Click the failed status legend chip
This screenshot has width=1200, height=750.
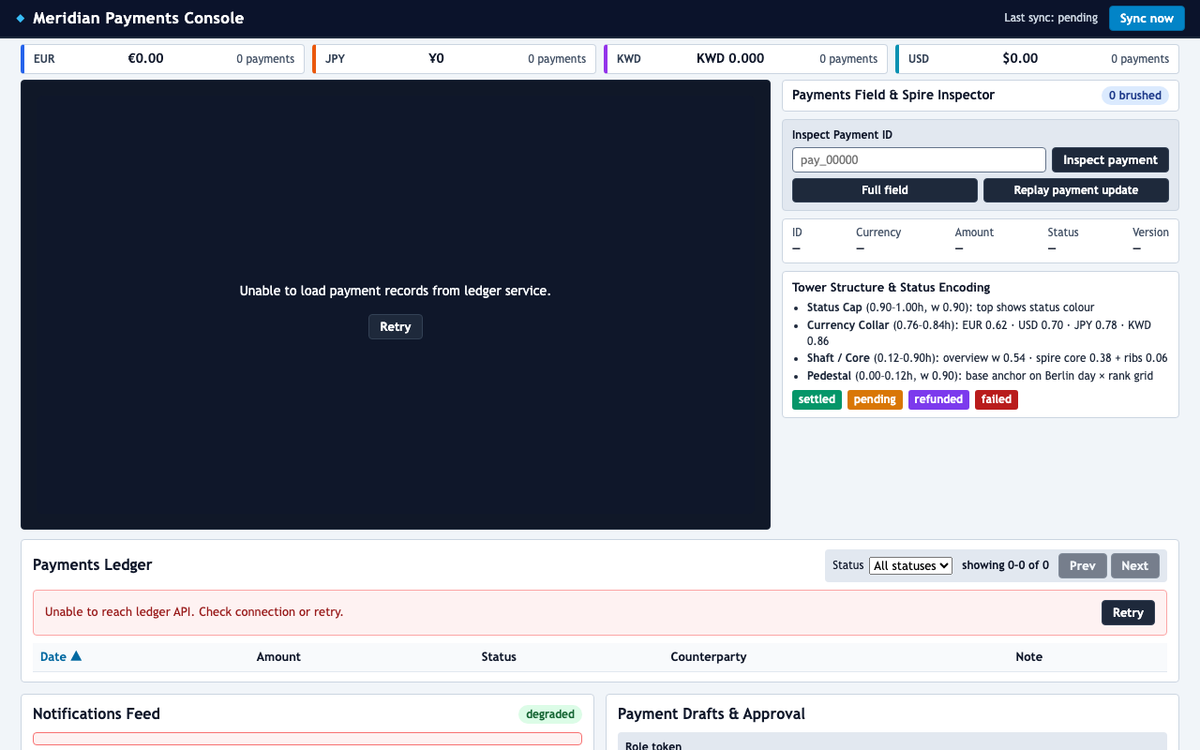point(996,399)
